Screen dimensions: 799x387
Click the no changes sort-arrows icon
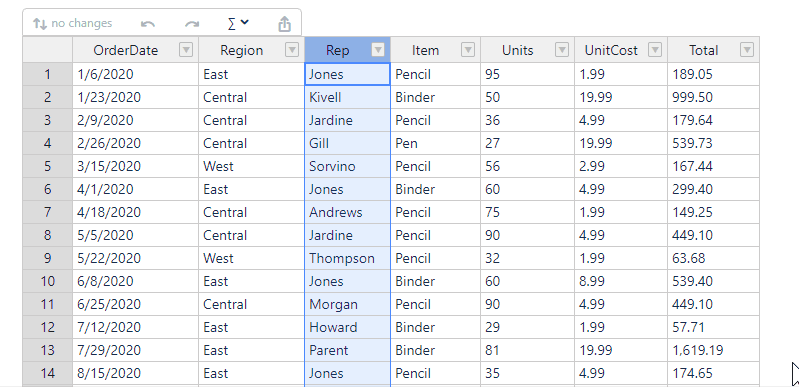tap(40, 23)
